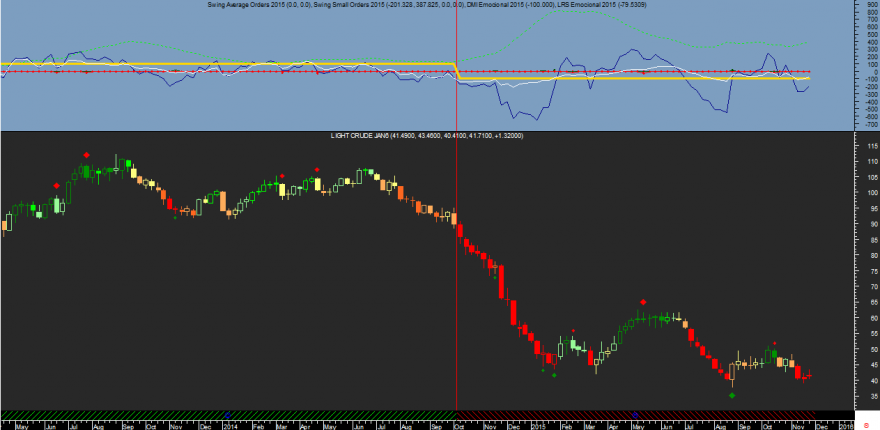Click the red diamond above the April 2014 candles
This screenshot has width=880, height=430.
[x=317, y=169]
